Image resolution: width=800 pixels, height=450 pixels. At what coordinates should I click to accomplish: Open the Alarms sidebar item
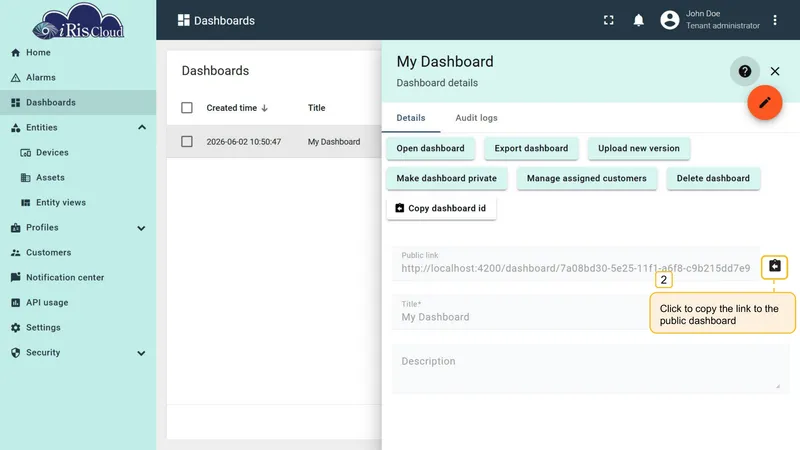tap(78, 78)
